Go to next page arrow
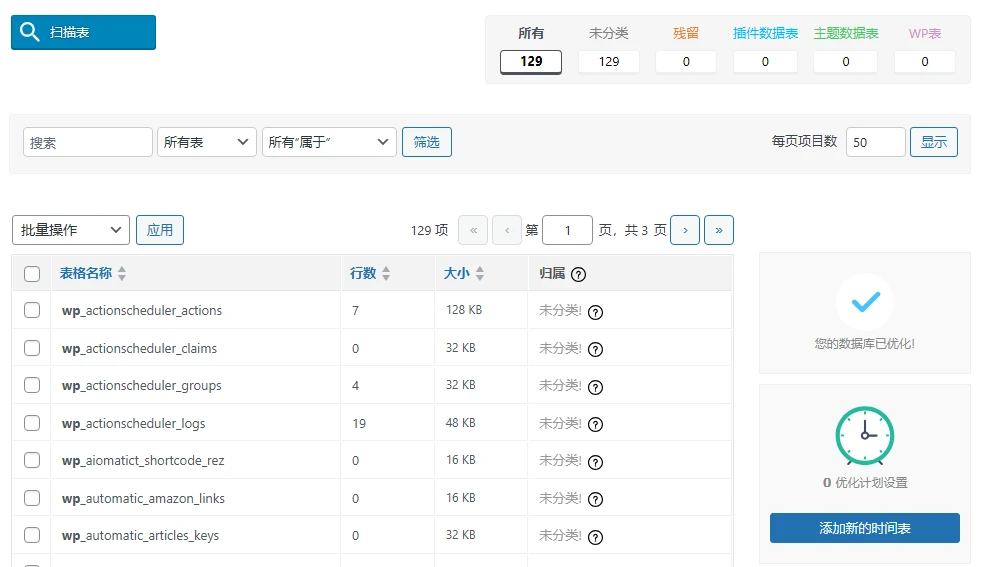Image resolution: width=986 pixels, height=567 pixels. pyautogui.click(x=685, y=230)
